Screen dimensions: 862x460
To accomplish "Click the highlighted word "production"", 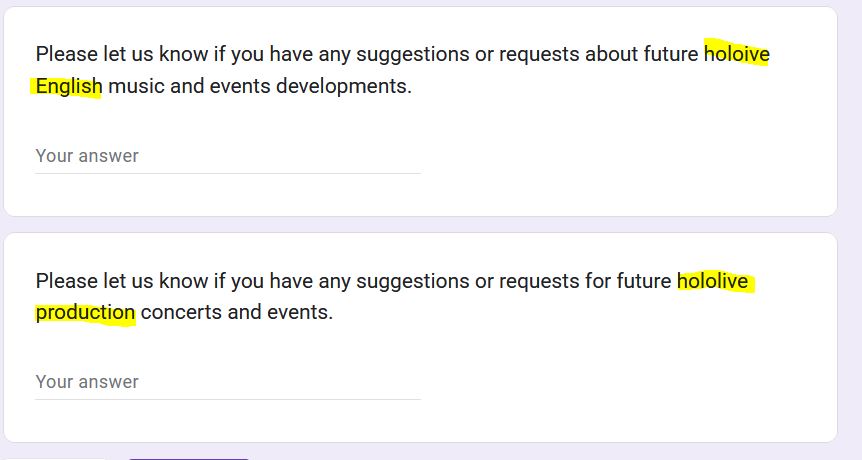I will pyautogui.click(x=85, y=313).
